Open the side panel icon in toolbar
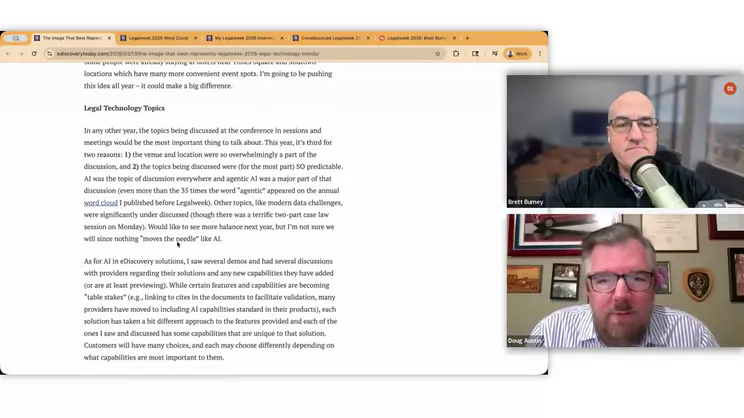The image size is (744, 418). pos(475,54)
